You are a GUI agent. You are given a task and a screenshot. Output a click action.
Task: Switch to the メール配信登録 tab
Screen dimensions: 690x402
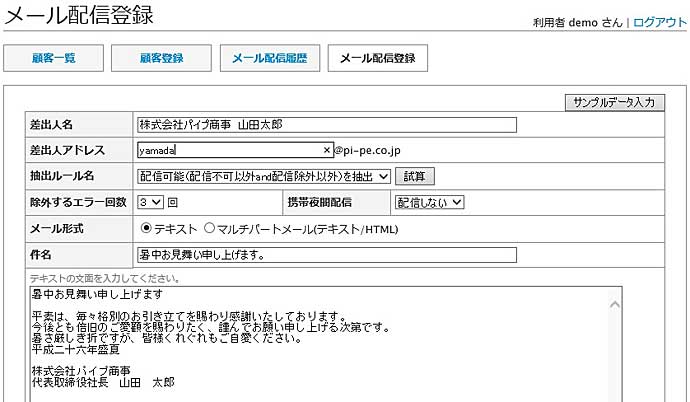pyautogui.click(x=378, y=58)
